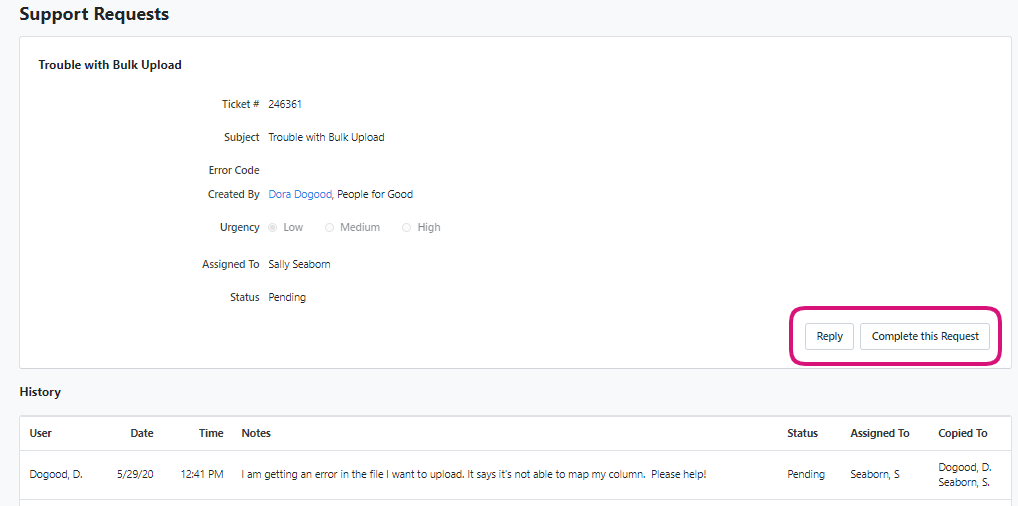Click the Support Requests page heading

(x=94, y=14)
